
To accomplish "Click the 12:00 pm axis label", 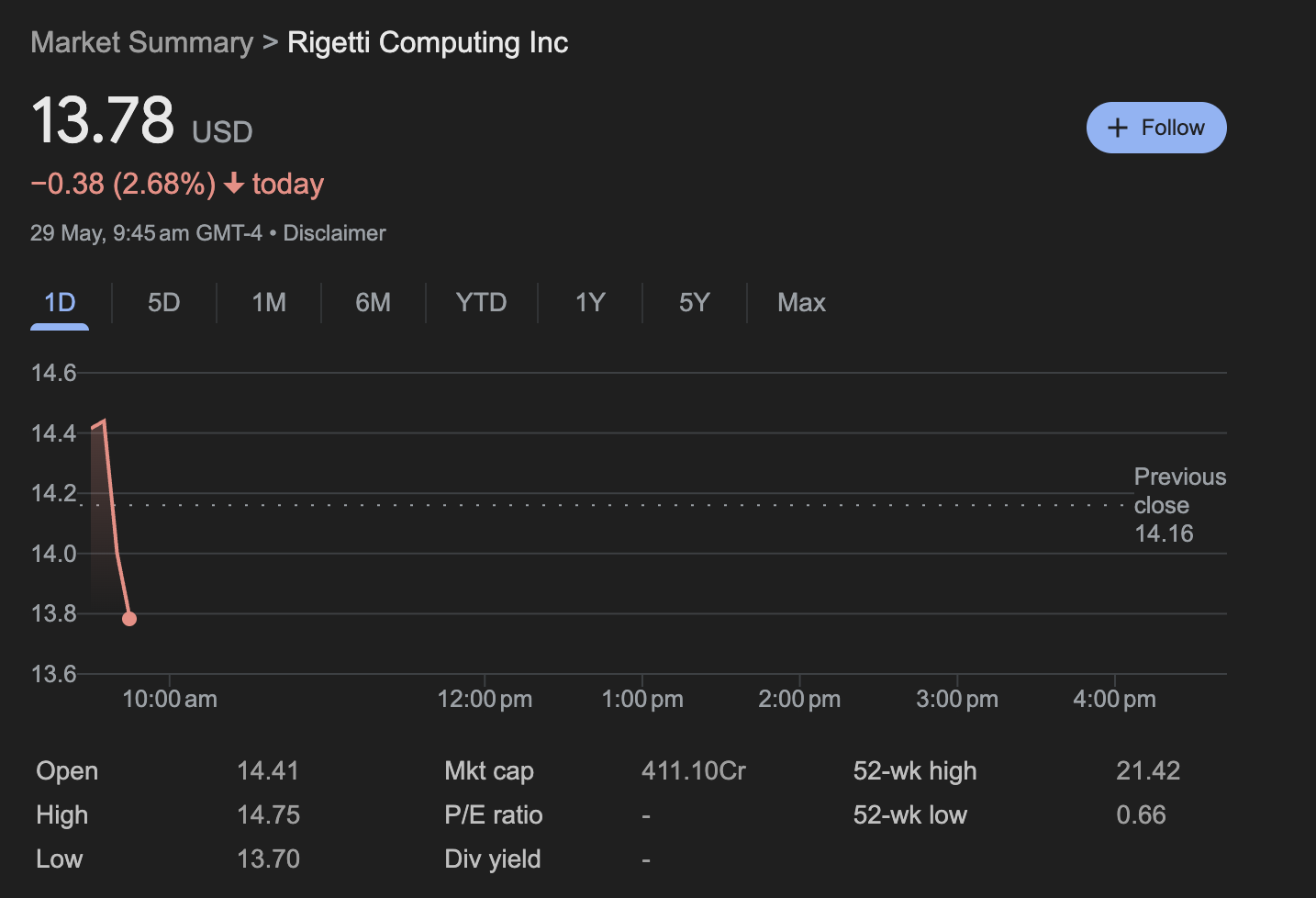I will 485,699.
